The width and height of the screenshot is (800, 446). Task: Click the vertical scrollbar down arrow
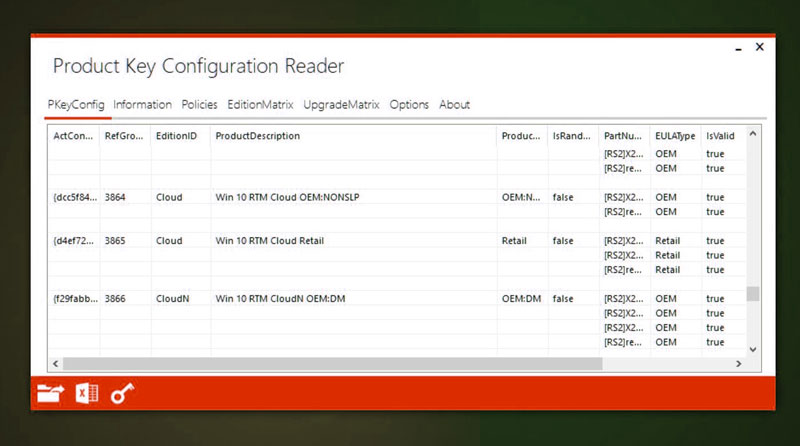753,347
